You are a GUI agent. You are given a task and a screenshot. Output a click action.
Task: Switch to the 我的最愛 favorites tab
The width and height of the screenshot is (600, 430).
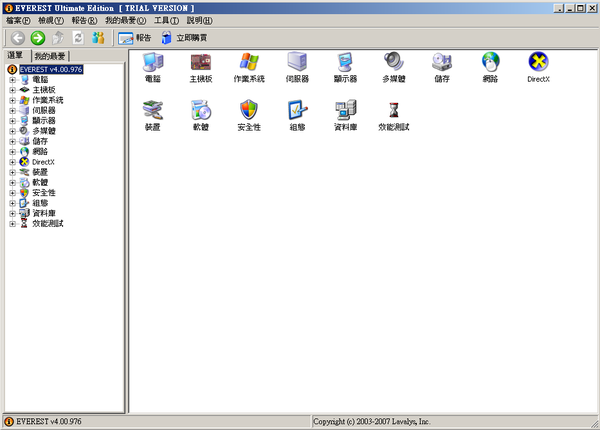(x=50, y=56)
